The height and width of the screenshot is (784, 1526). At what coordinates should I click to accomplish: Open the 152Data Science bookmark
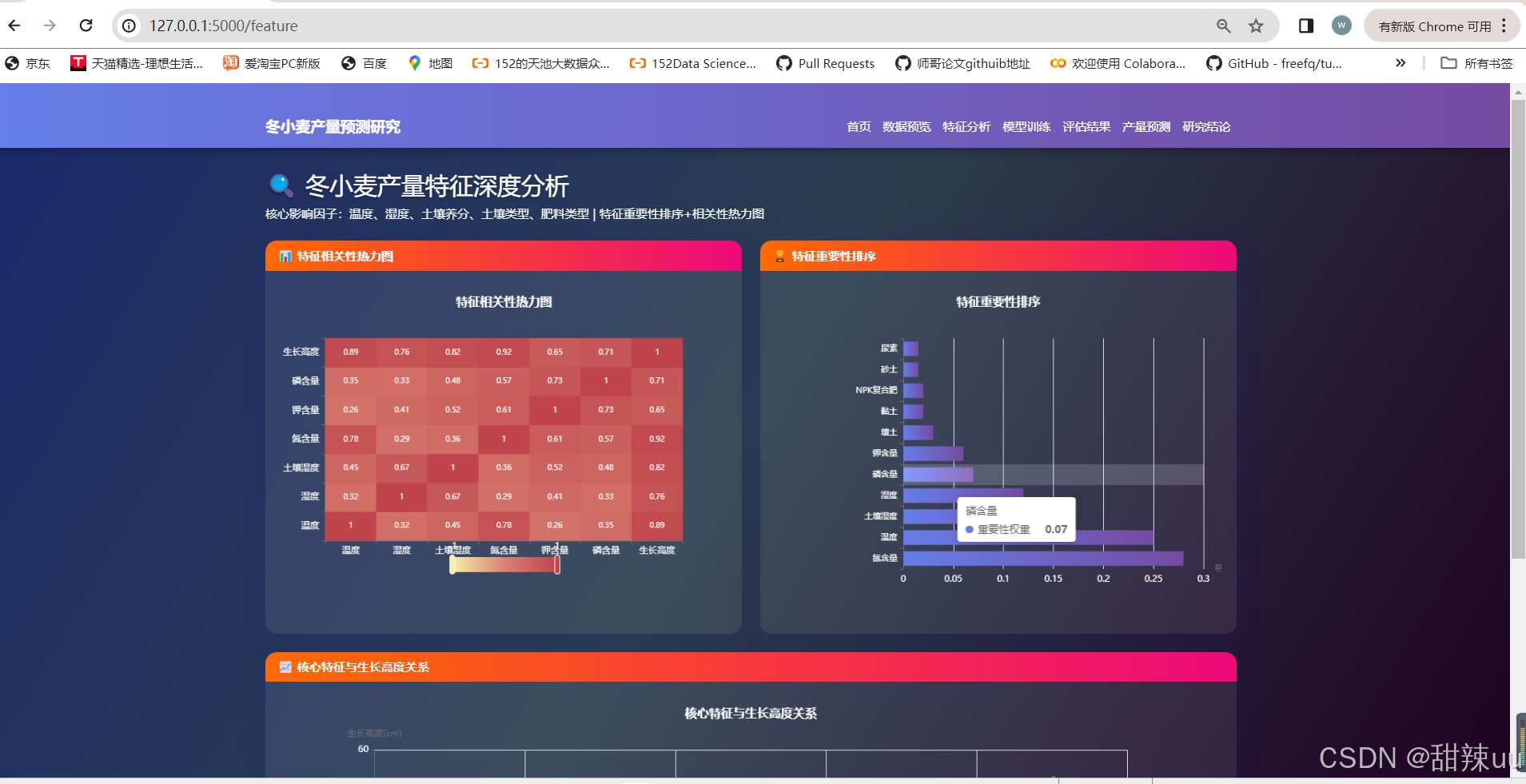(x=693, y=63)
